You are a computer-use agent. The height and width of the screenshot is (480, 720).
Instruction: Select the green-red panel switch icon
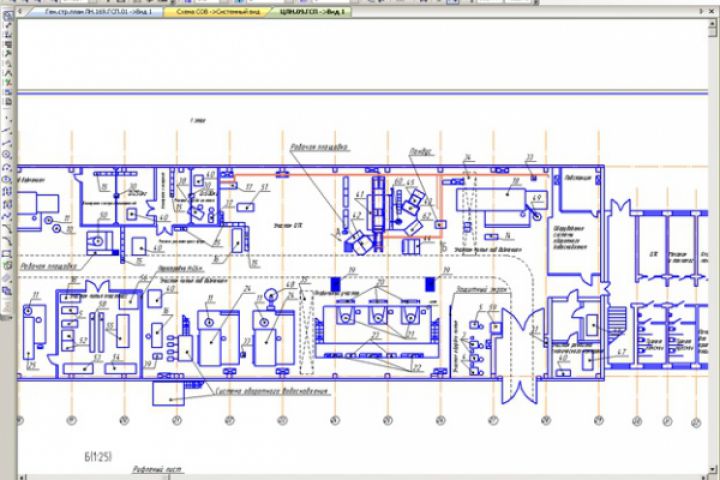[8, 83]
